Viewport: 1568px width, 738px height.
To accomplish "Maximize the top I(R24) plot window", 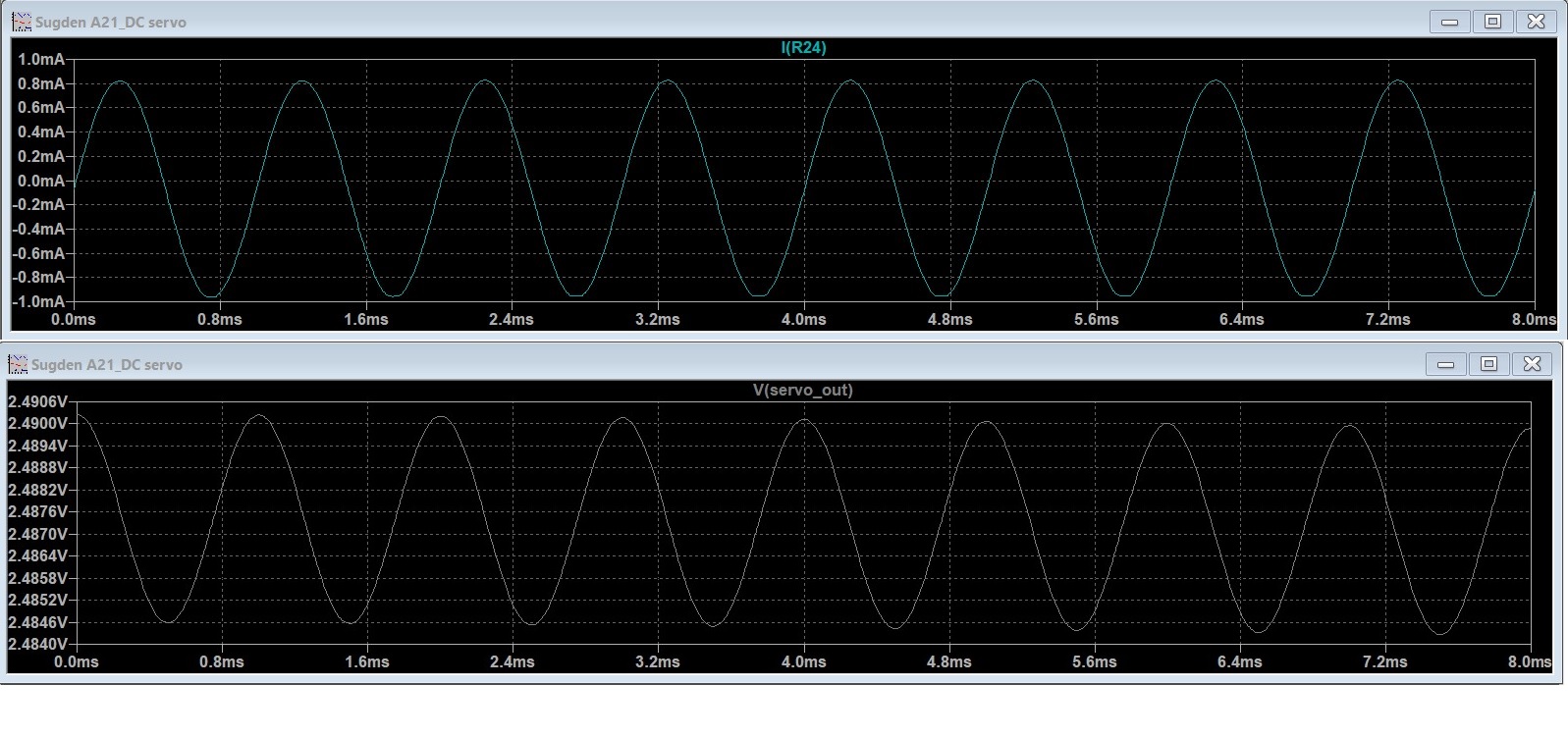I will coord(1492,22).
